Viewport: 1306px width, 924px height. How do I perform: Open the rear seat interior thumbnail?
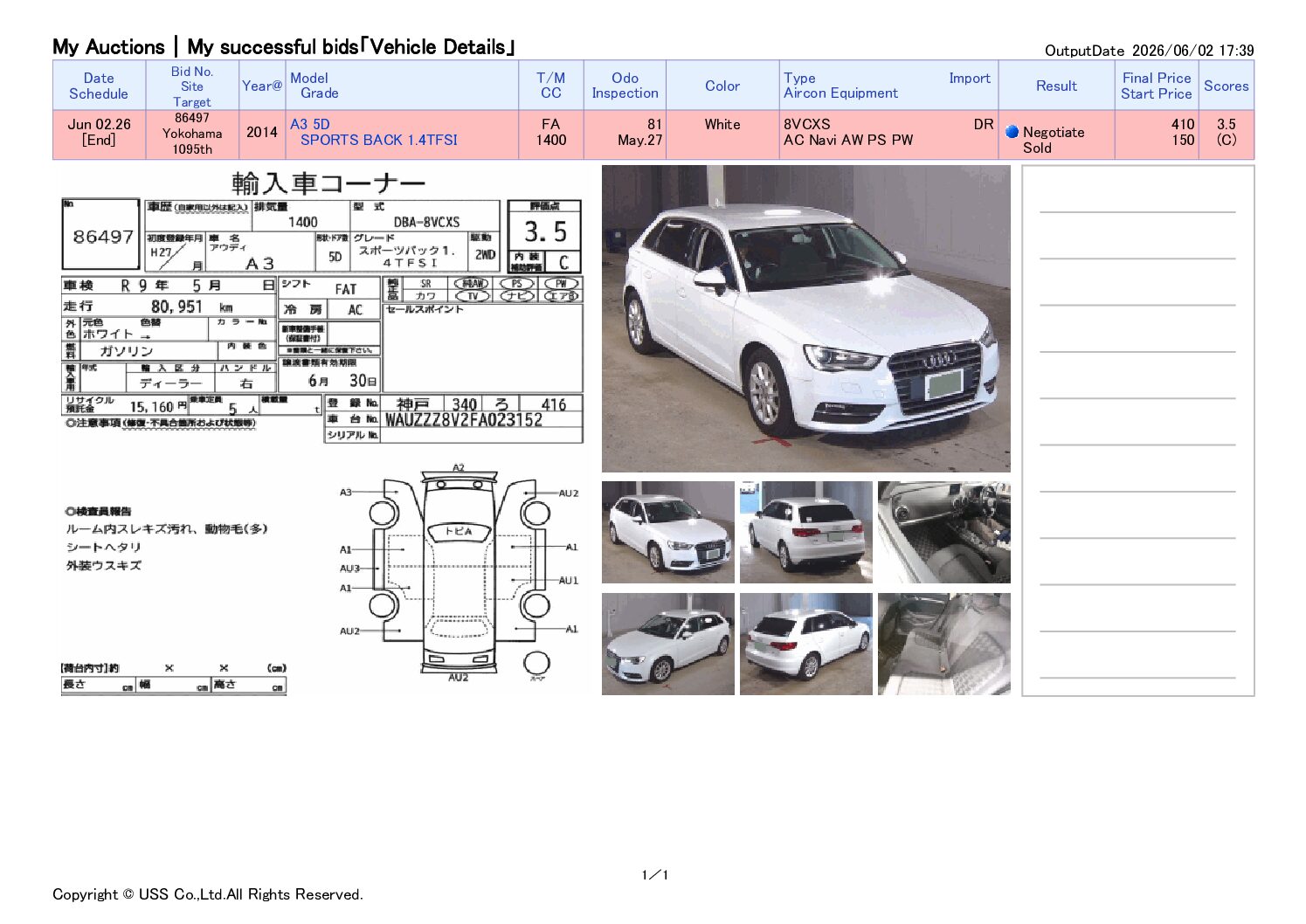(x=943, y=644)
